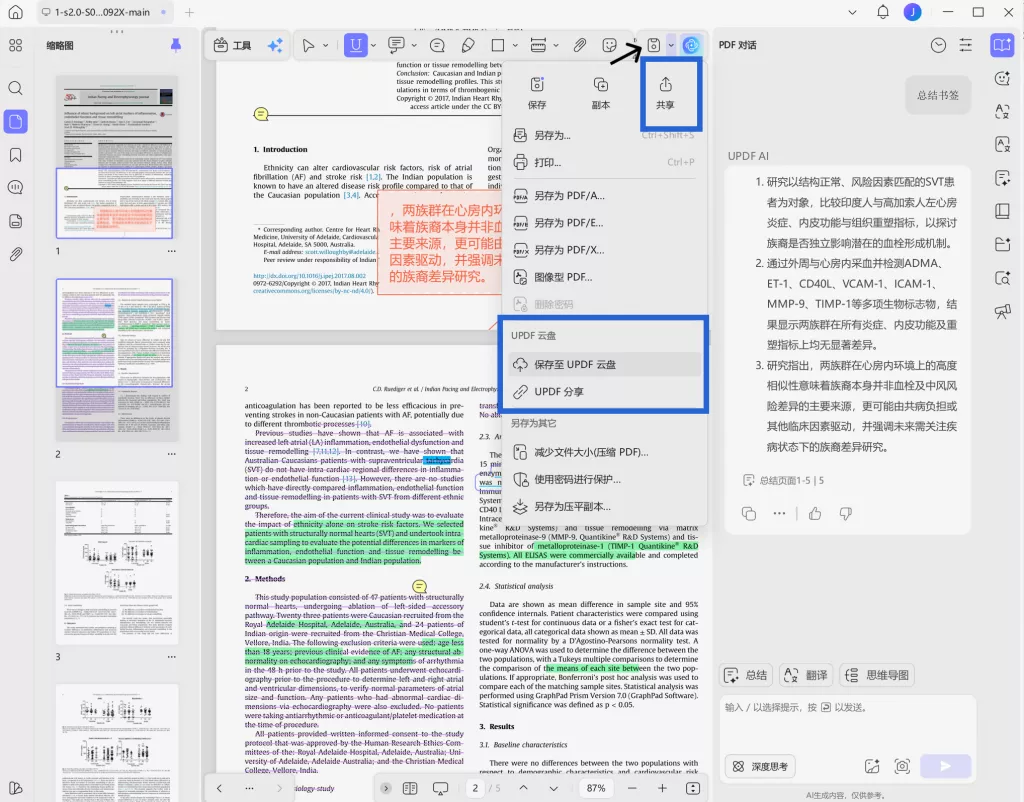Select UPDF 分享 entry
Viewport: 1024px width, 802px height.
point(605,392)
